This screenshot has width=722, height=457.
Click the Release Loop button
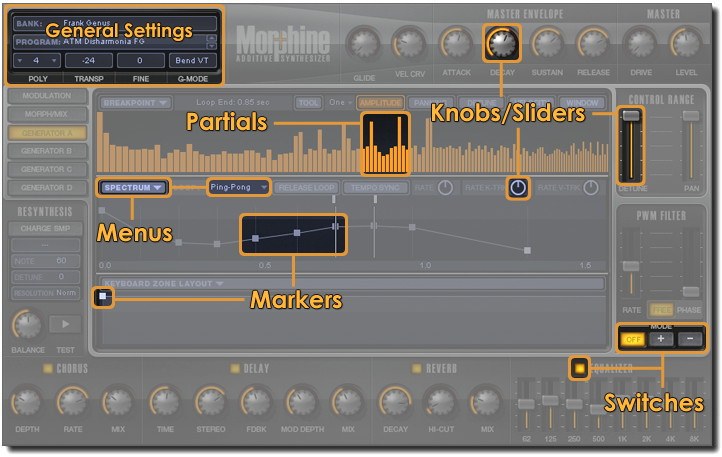click(307, 187)
